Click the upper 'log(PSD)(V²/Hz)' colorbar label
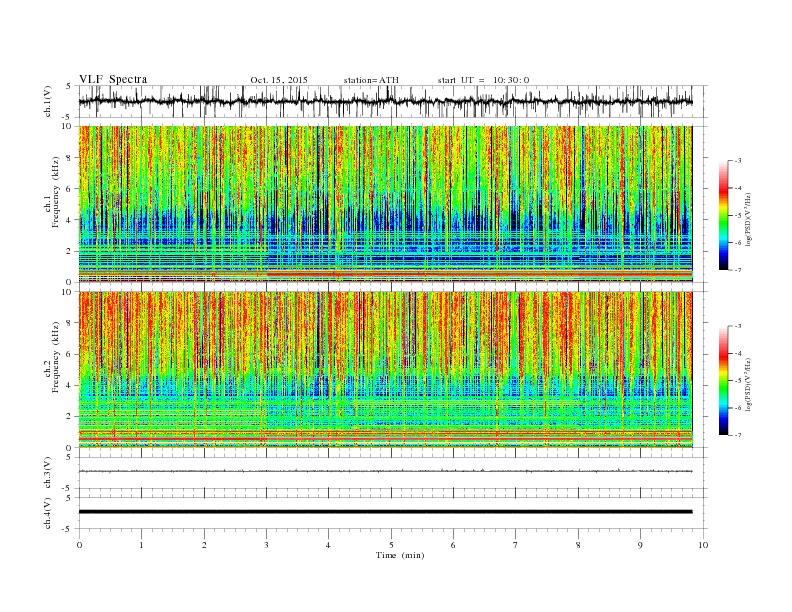The height and width of the screenshot is (612, 792). pyautogui.click(x=749, y=220)
